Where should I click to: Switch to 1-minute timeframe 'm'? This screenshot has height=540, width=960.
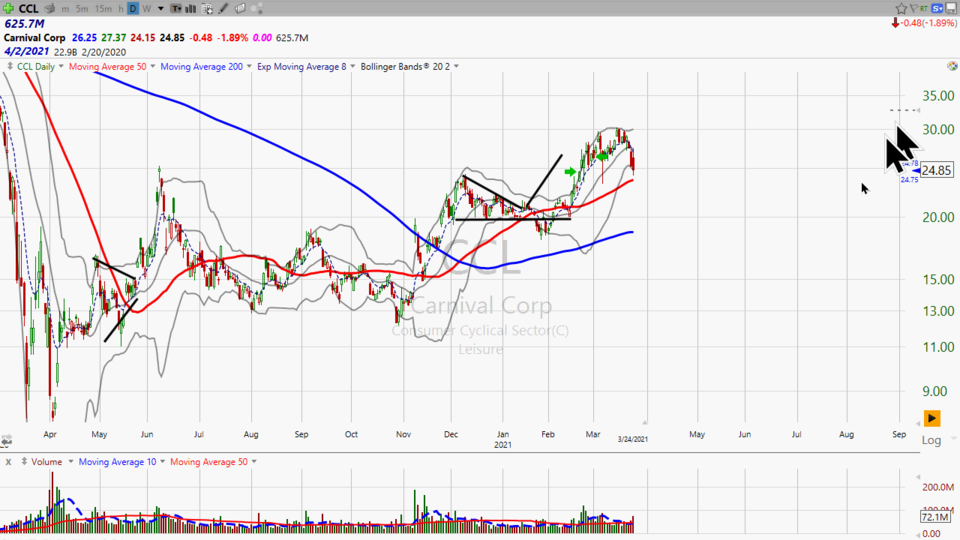coord(66,9)
